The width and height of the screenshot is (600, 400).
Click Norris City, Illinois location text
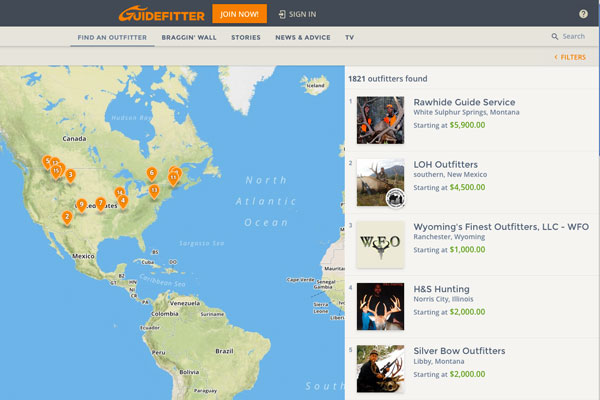[x=443, y=299]
